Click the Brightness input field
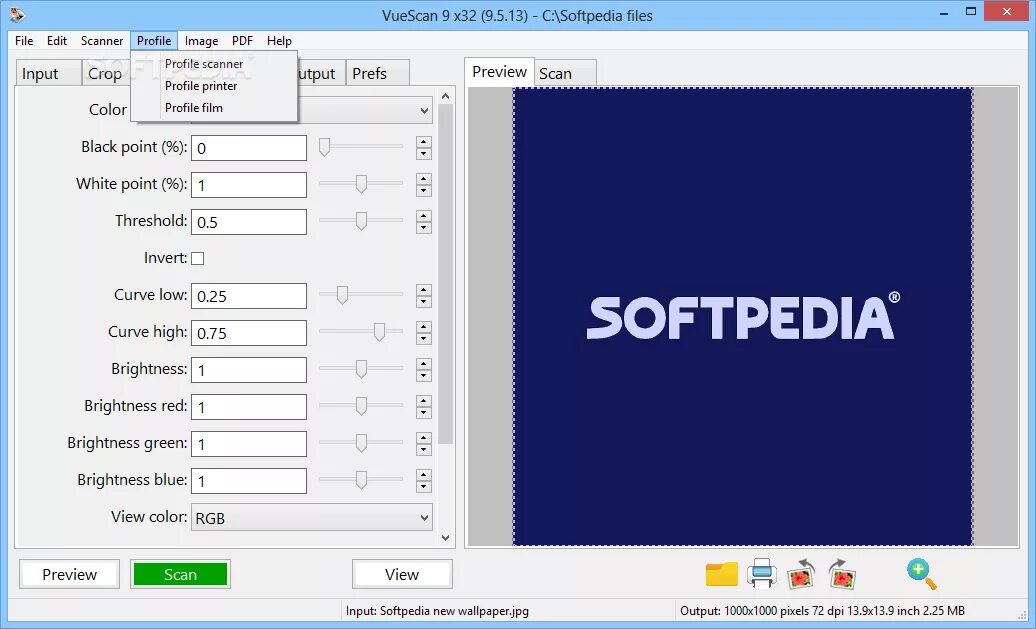 pyautogui.click(x=249, y=370)
